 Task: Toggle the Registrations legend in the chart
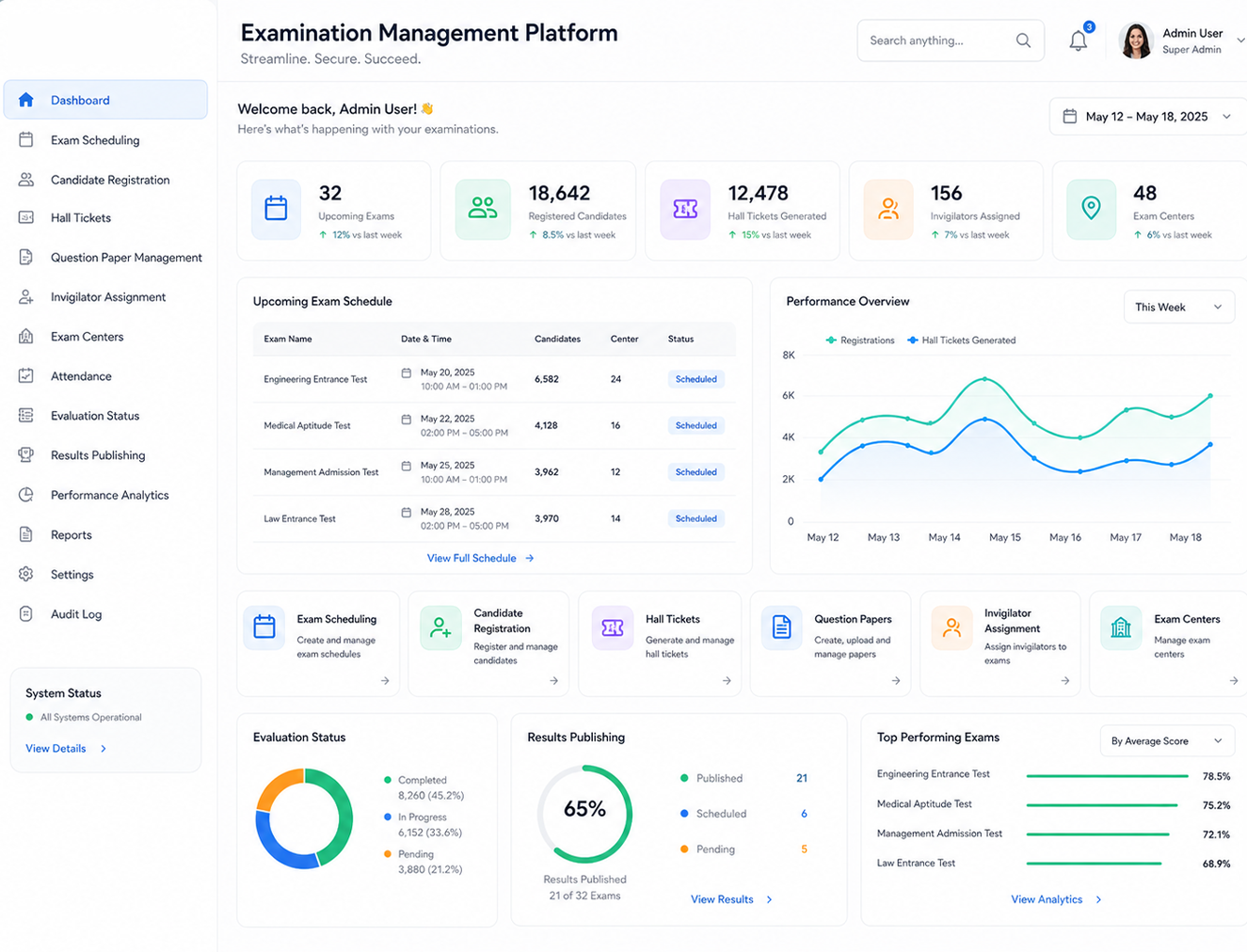(x=860, y=341)
